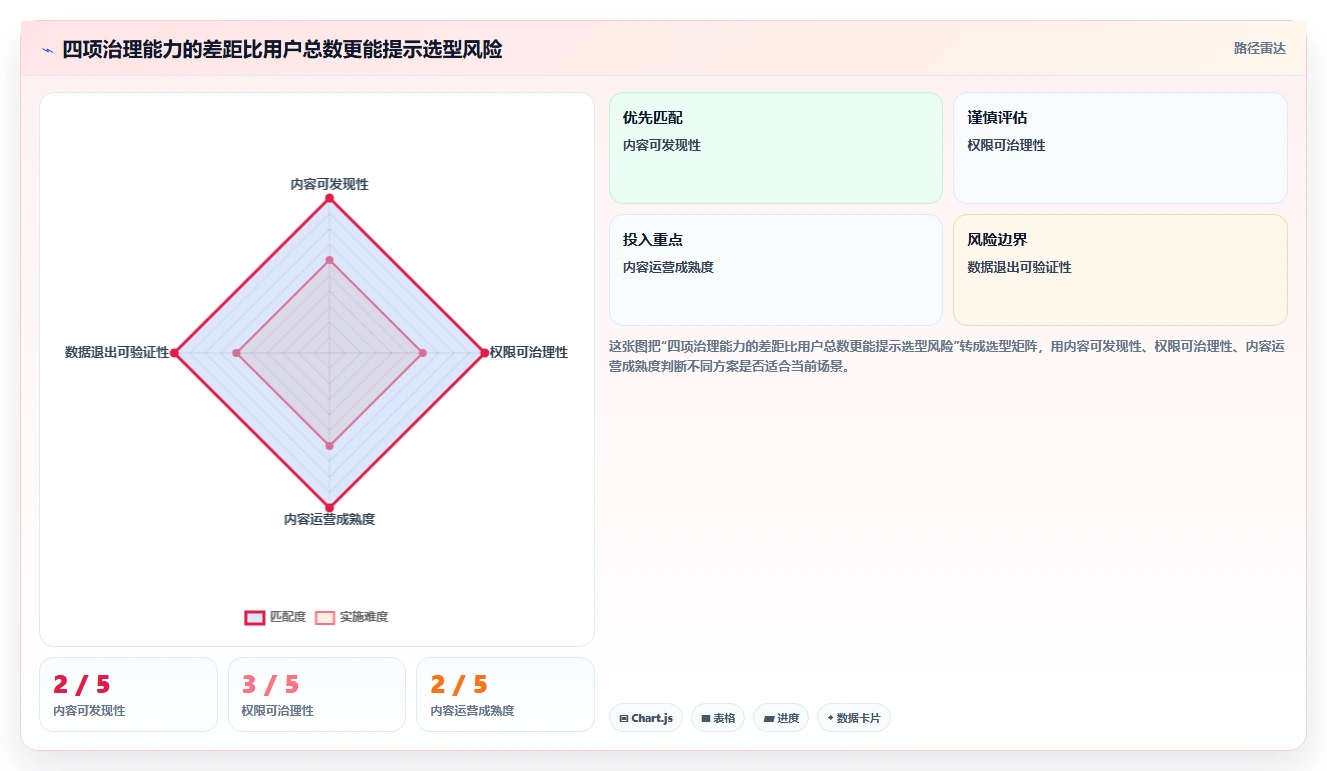The image size is (1327, 771).
Task: Click 权限可治理性 text in 谨慎评估 card
Action: [1006, 145]
